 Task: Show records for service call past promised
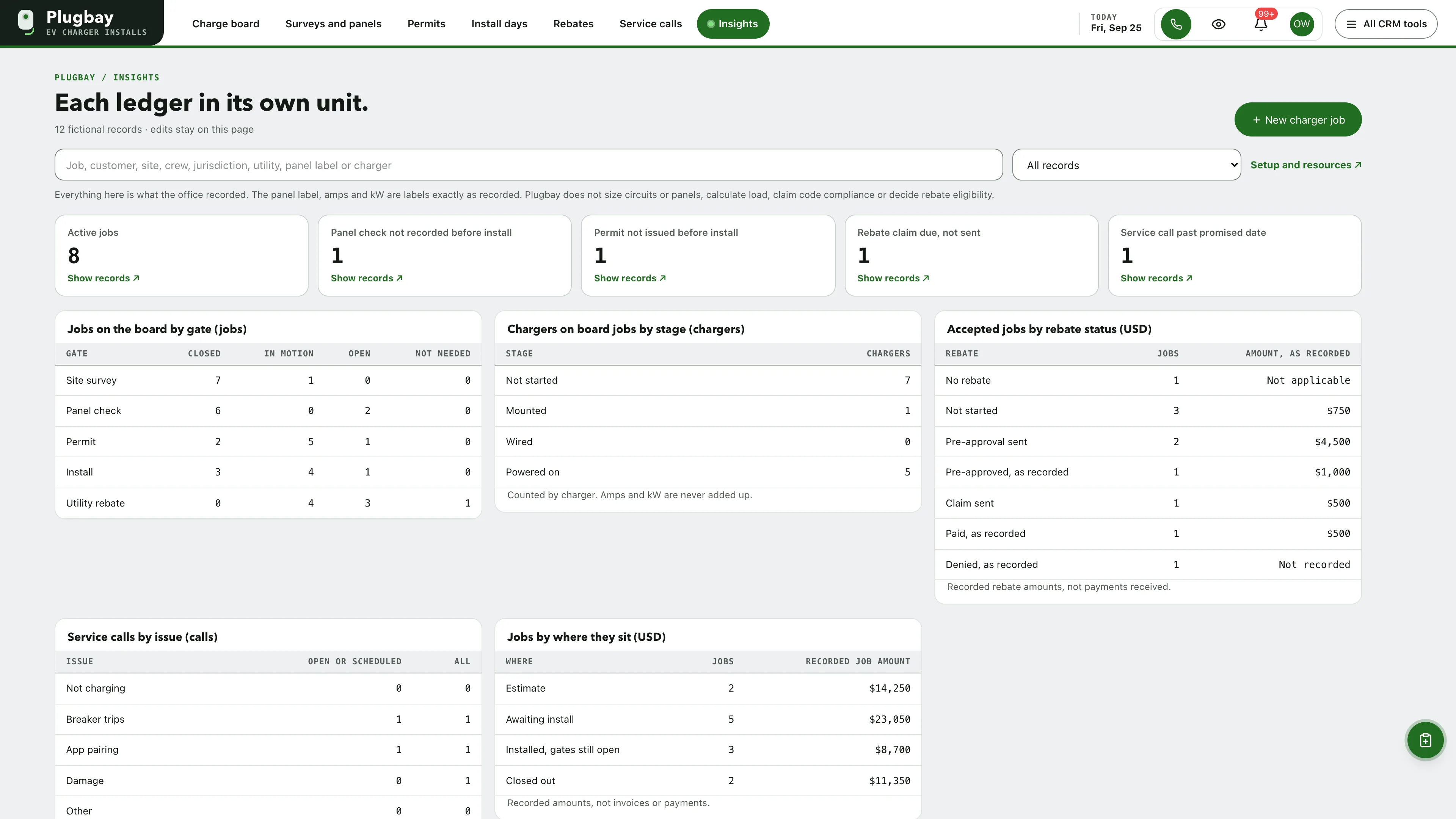(1156, 278)
